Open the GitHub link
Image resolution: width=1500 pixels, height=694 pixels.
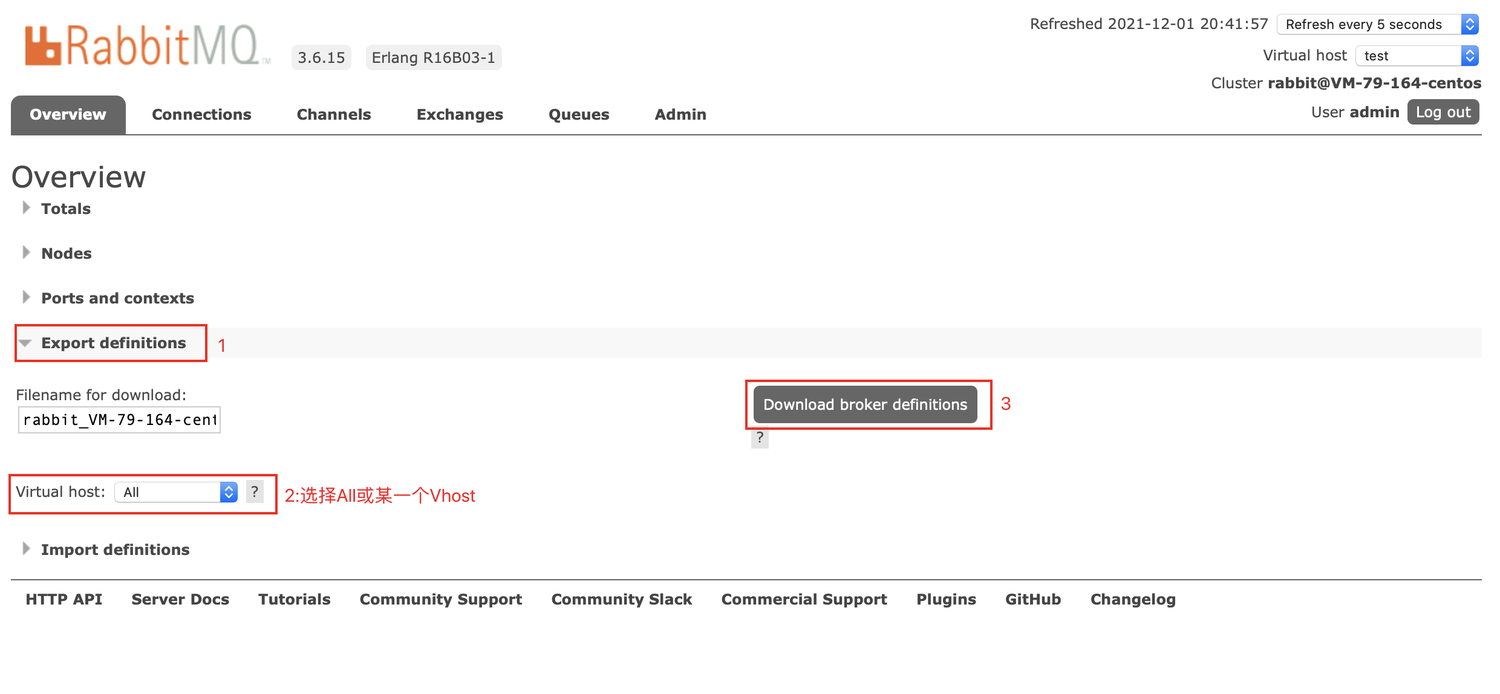pos(1033,600)
